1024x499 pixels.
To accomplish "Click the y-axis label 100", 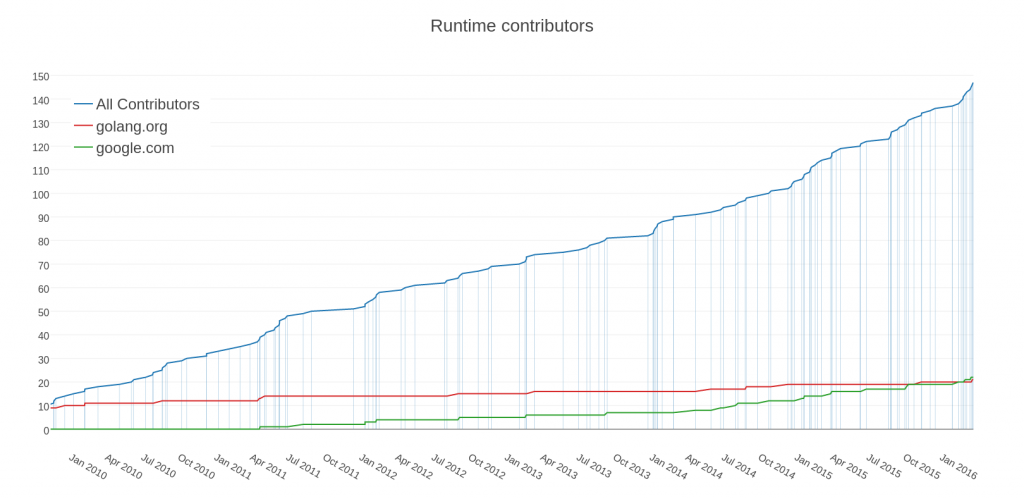I will click(40, 194).
